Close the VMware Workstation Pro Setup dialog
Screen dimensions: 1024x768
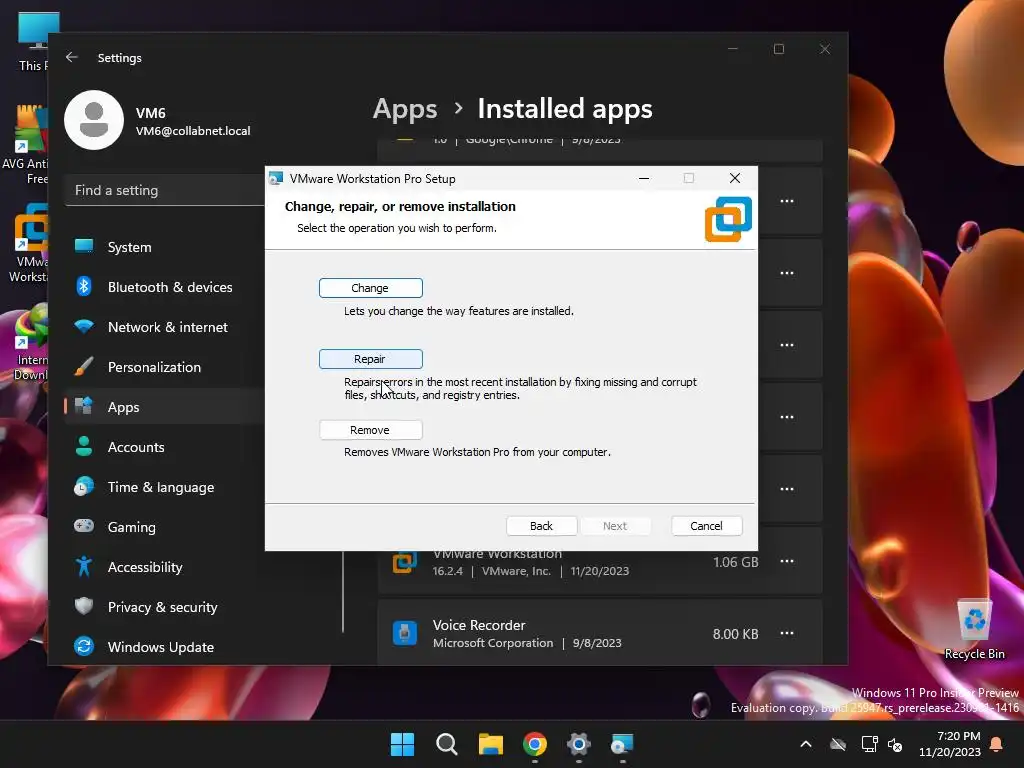tap(735, 178)
